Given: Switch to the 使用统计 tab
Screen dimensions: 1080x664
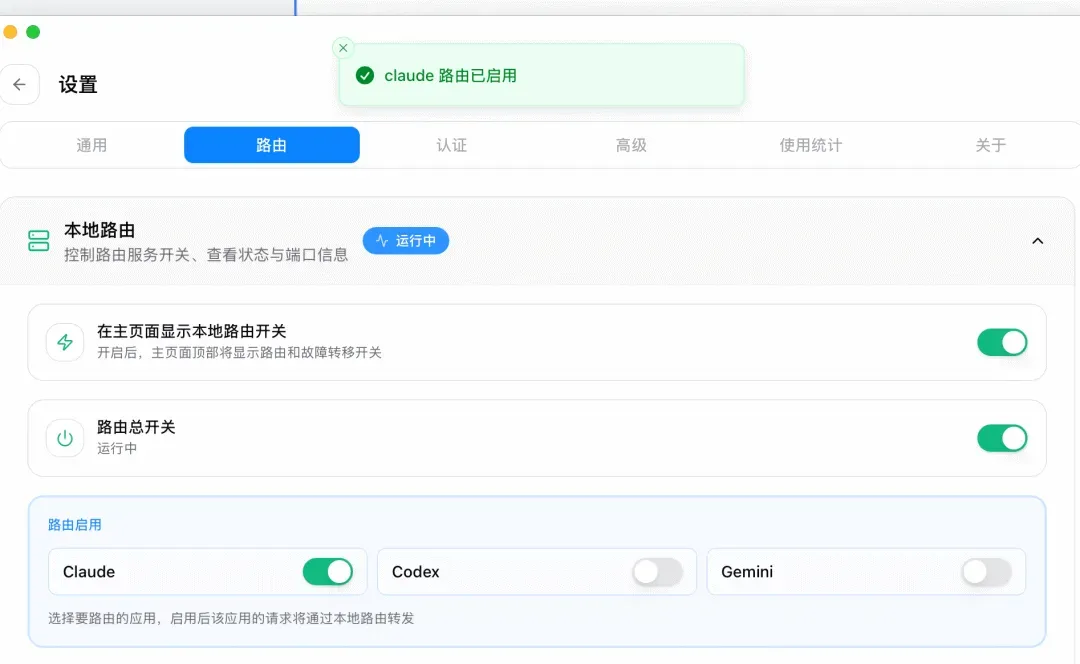Looking at the screenshot, I should pos(811,145).
